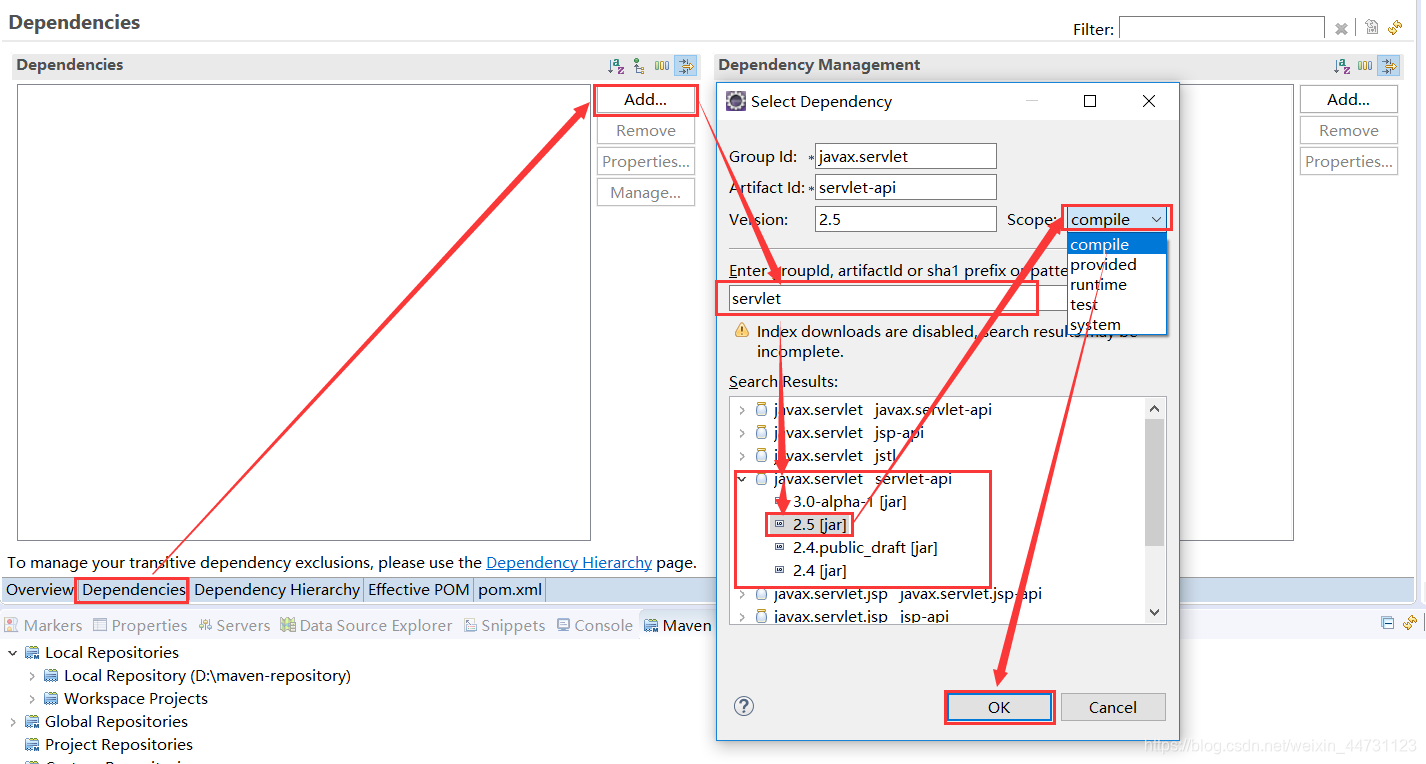Click the Version input field

(906, 219)
